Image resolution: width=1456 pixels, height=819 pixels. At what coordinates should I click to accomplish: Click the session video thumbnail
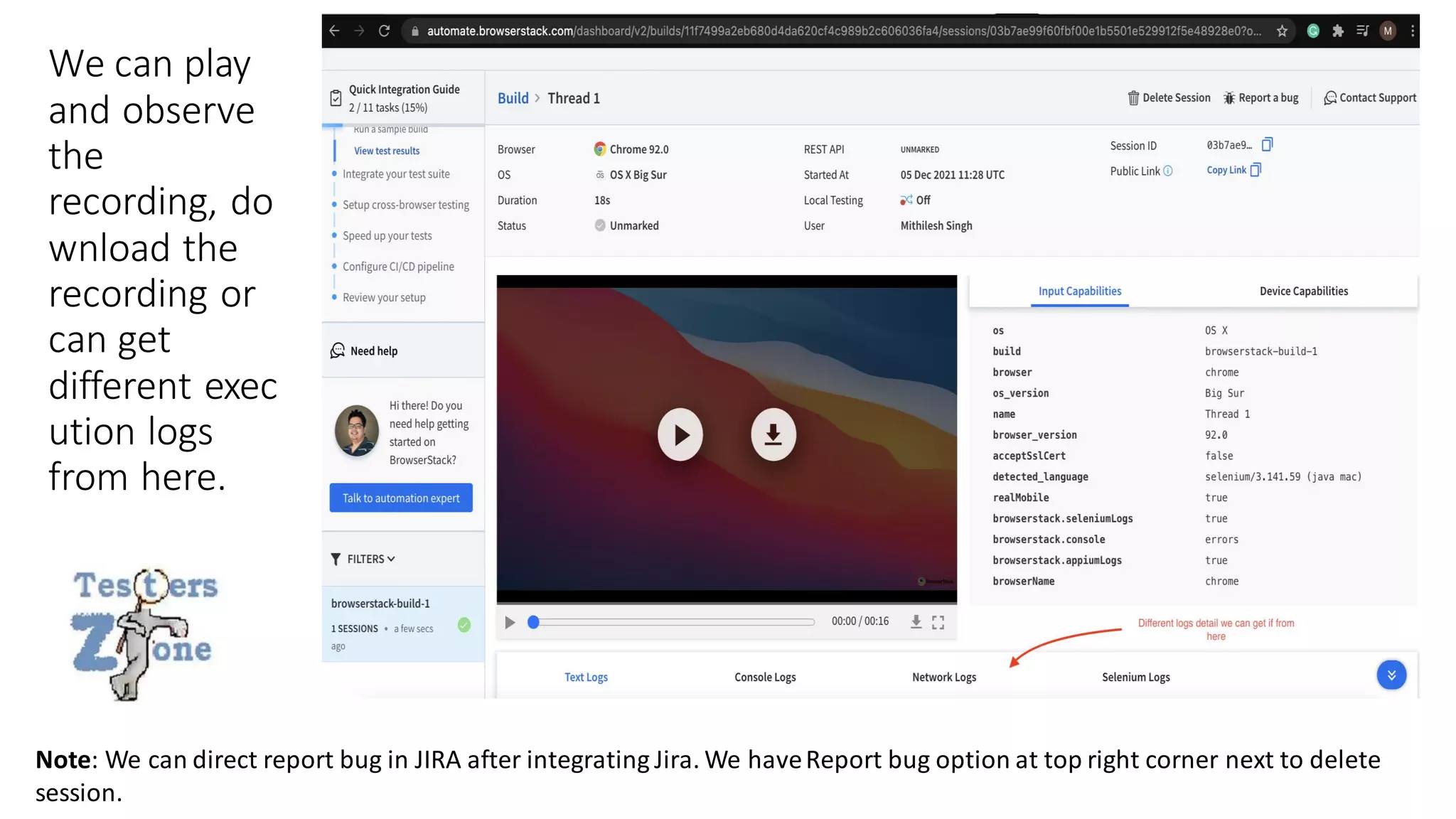(727, 439)
